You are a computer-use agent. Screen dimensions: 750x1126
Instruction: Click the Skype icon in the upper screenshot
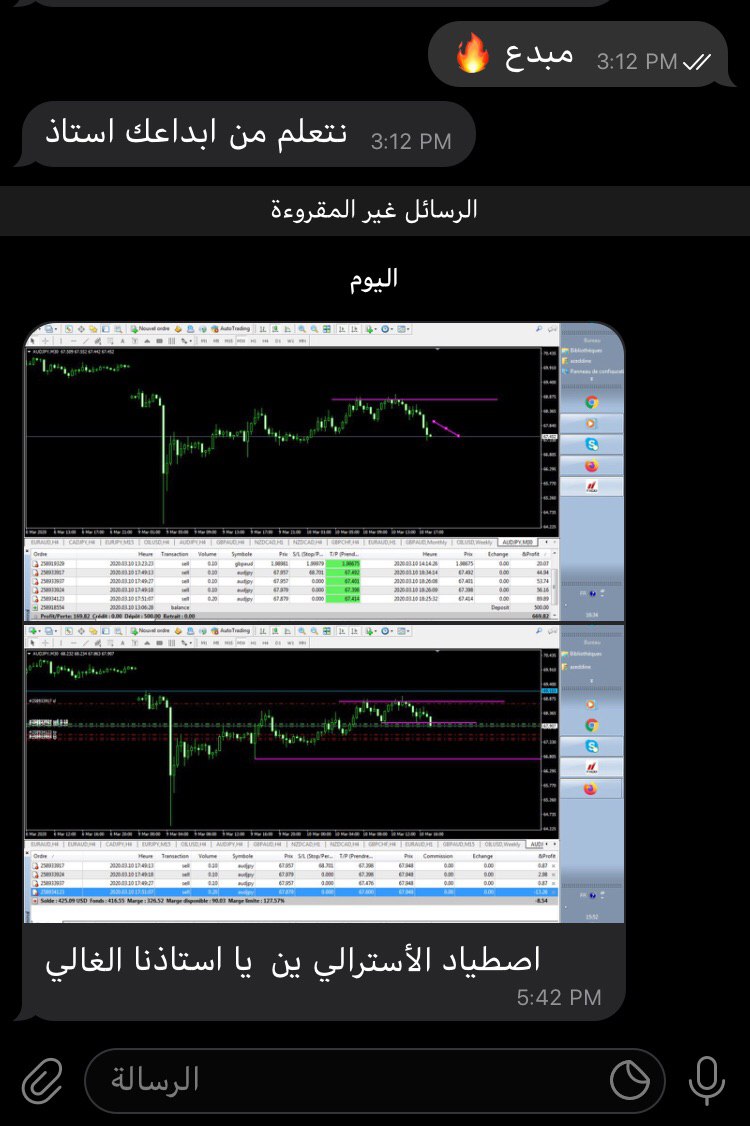click(591, 444)
